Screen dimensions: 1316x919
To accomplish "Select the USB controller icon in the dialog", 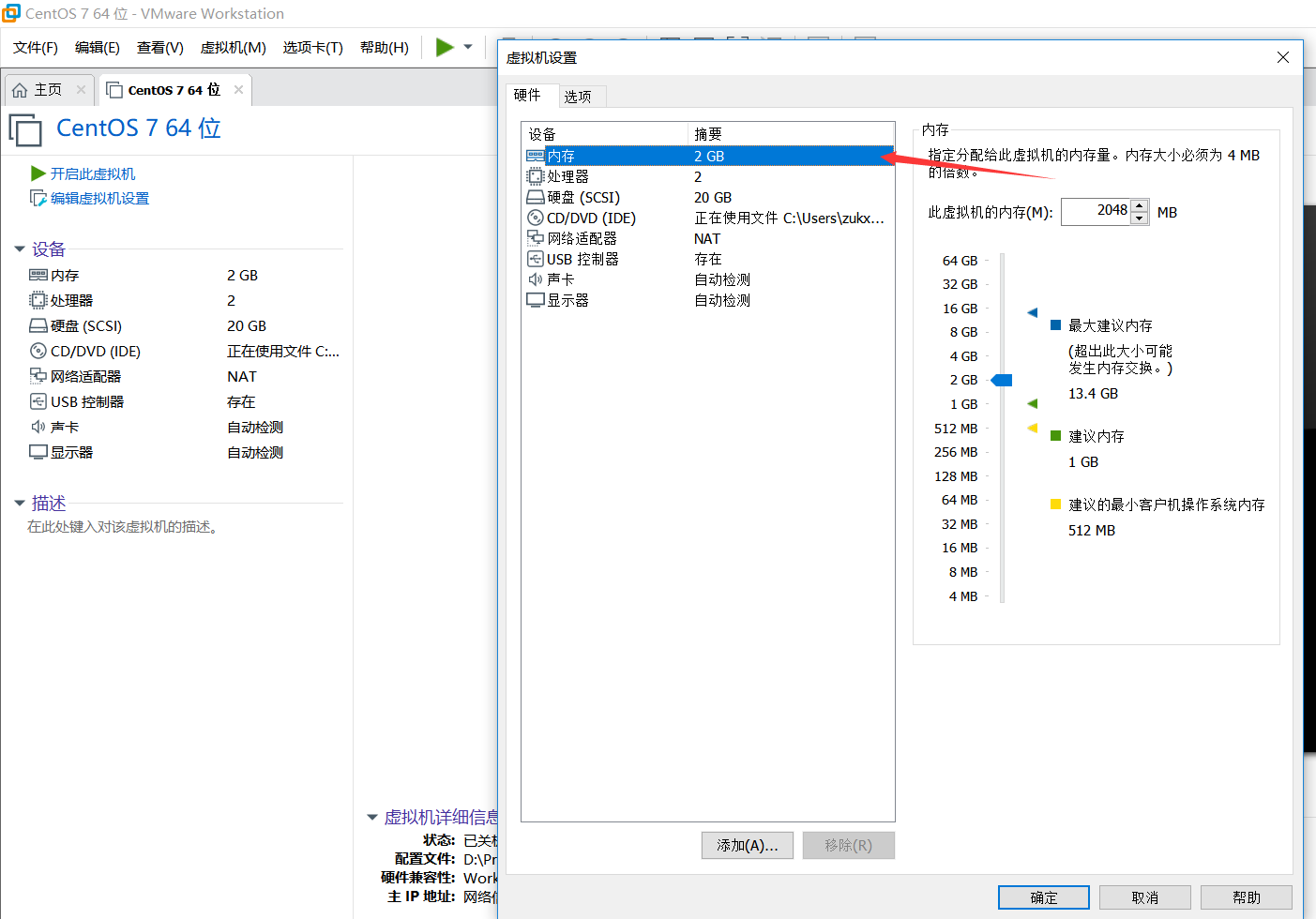I will 535,259.
